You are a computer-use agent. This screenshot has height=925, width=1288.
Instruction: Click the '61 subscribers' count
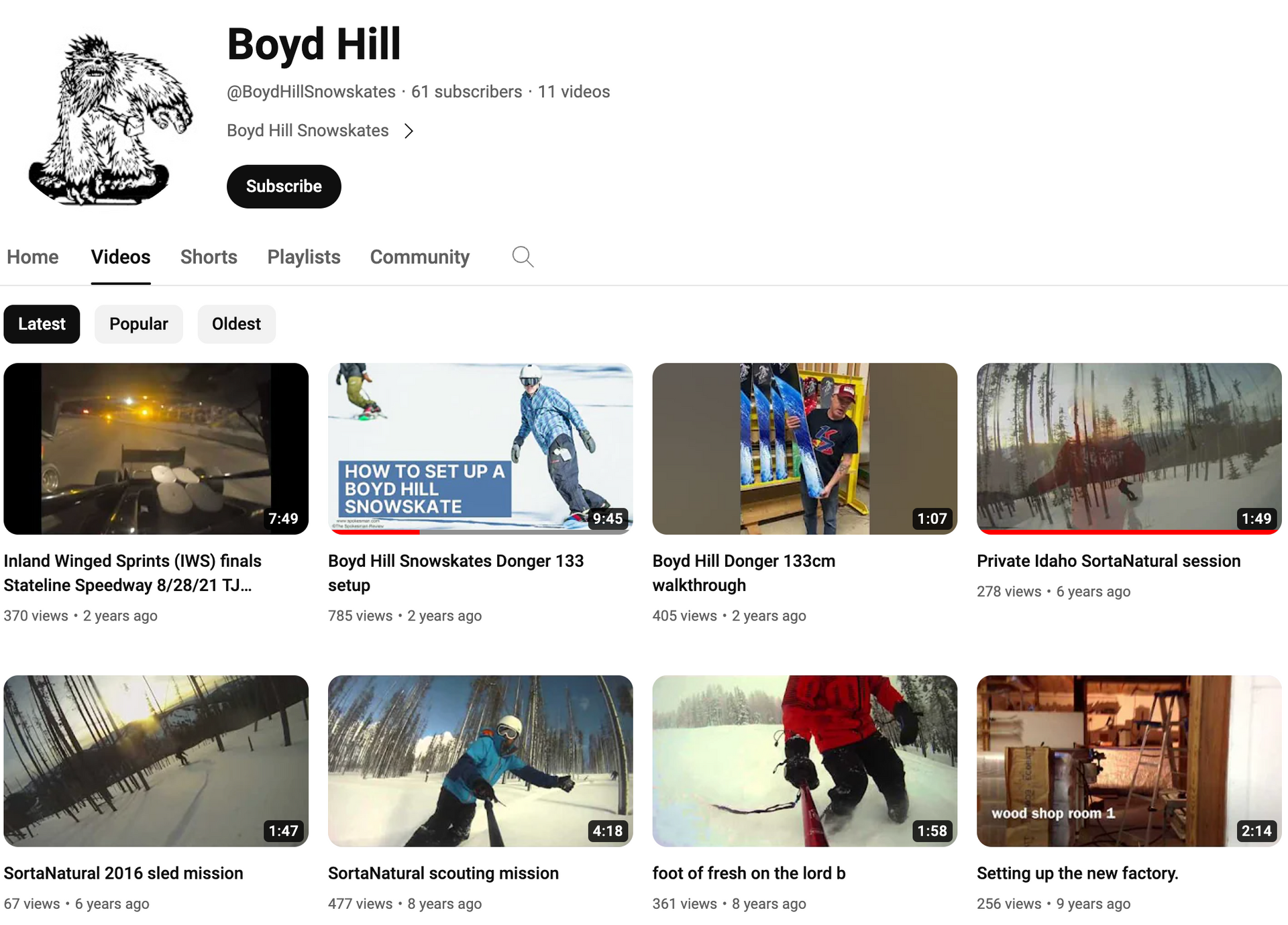tap(467, 92)
